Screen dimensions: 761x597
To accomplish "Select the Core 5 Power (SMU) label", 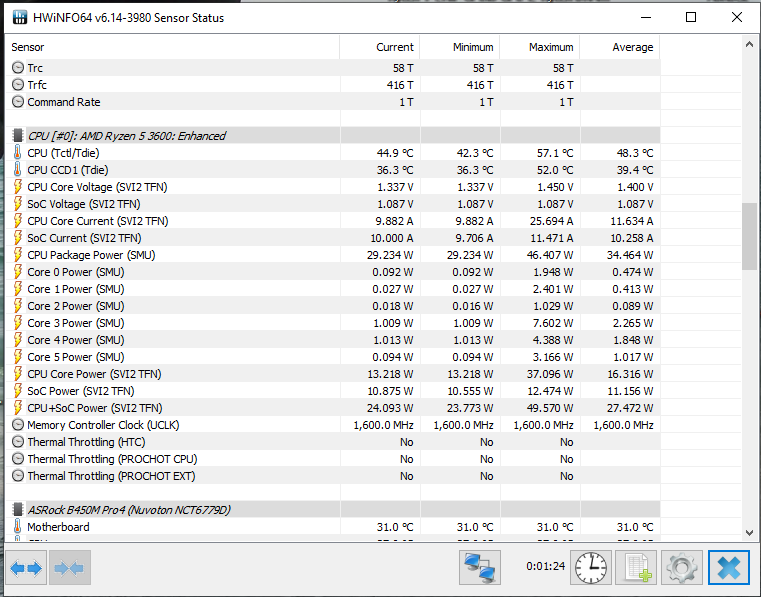I will 76,357.
